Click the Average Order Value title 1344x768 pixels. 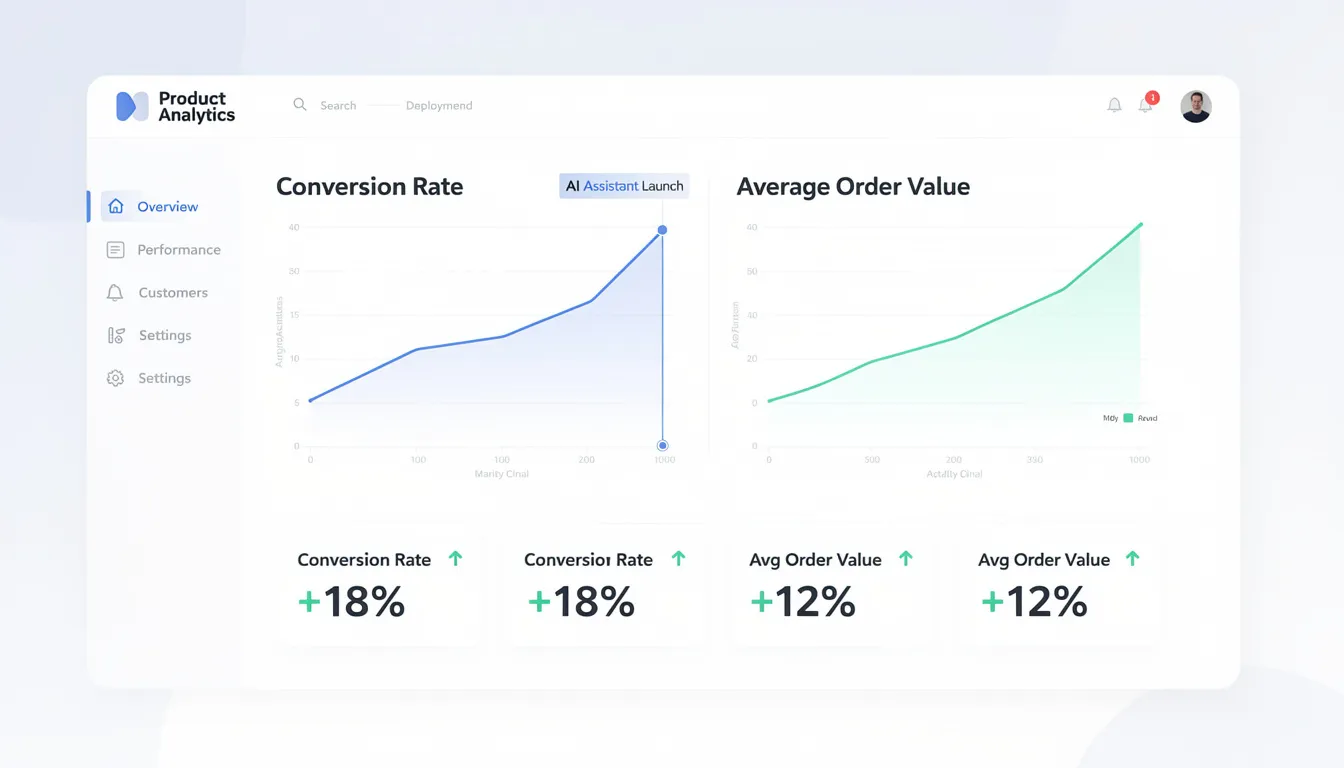[853, 186]
